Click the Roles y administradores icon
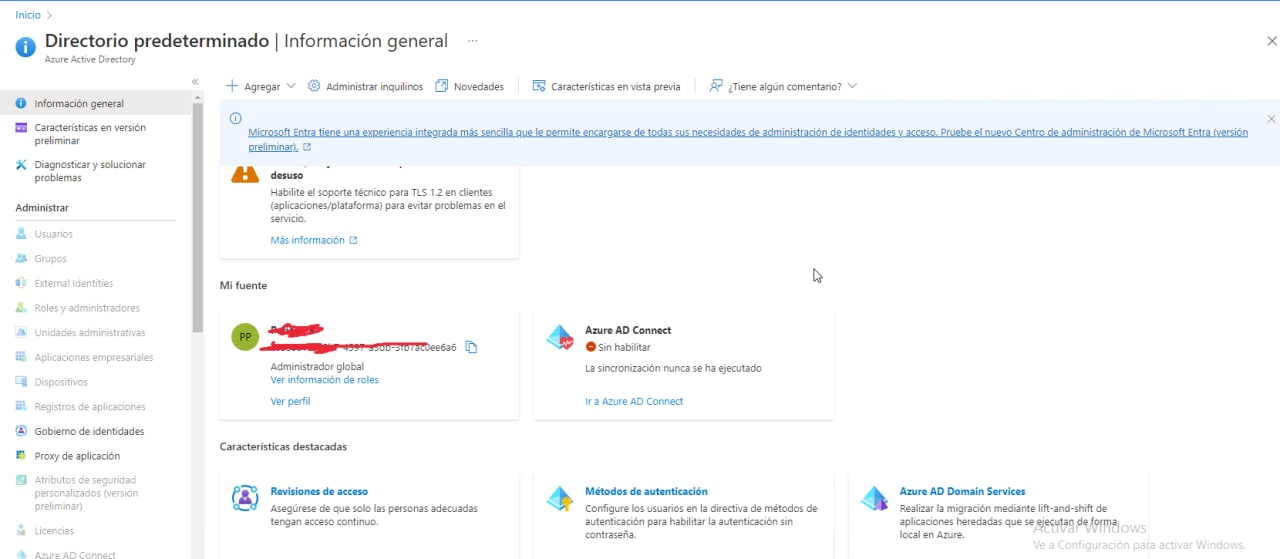1280x559 pixels. tap(21, 308)
